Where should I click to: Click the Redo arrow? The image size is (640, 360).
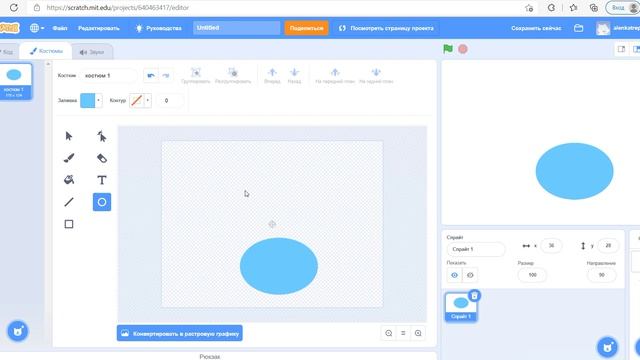pos(165,76)
